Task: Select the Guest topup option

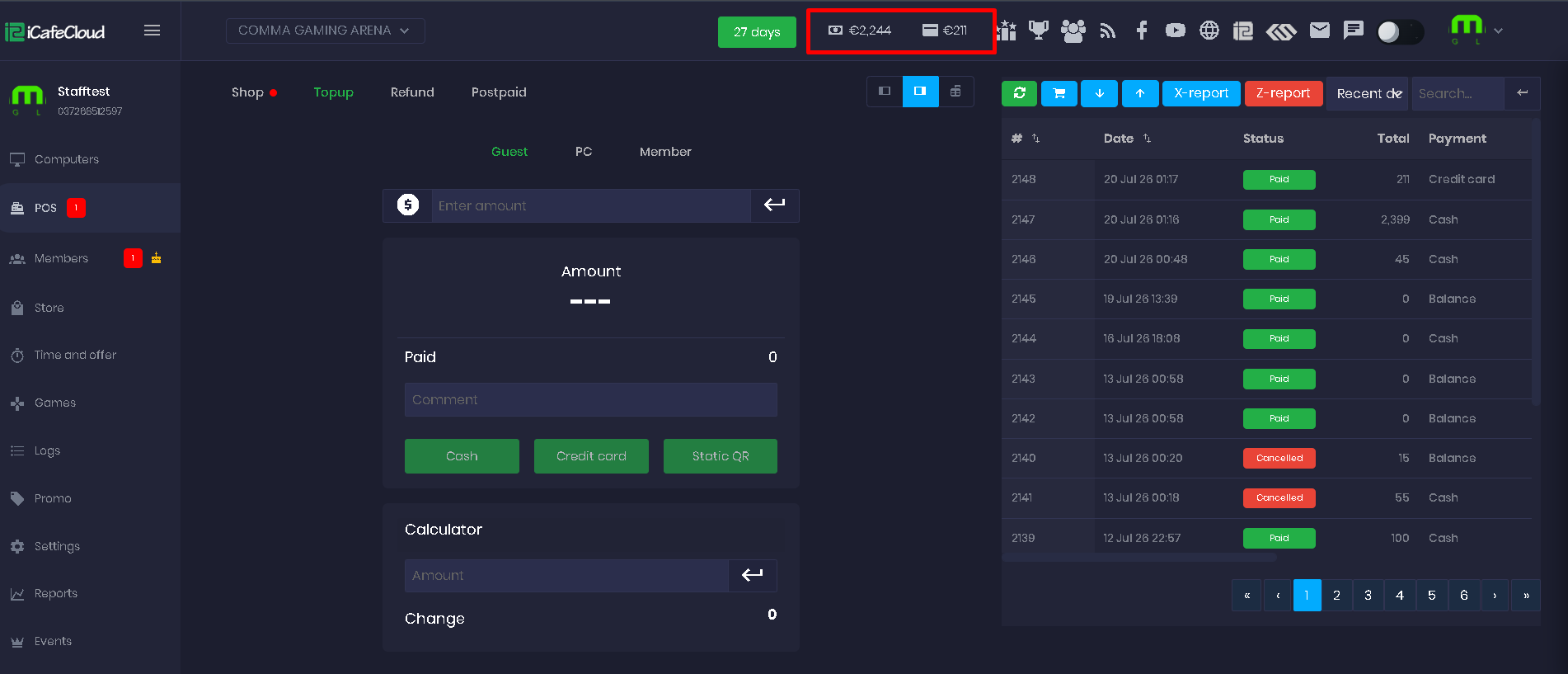Action: click(509, 152)
